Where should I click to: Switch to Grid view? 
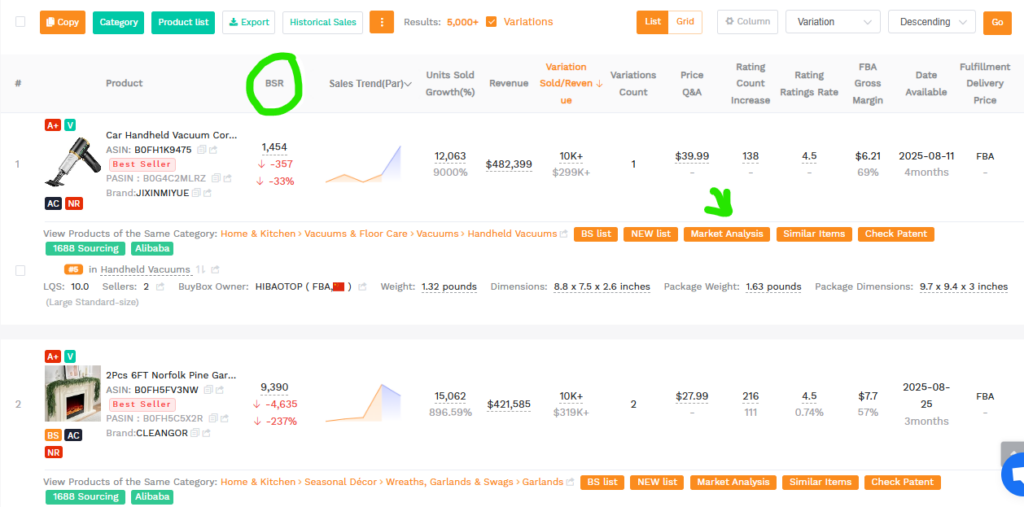click(684, 21)
